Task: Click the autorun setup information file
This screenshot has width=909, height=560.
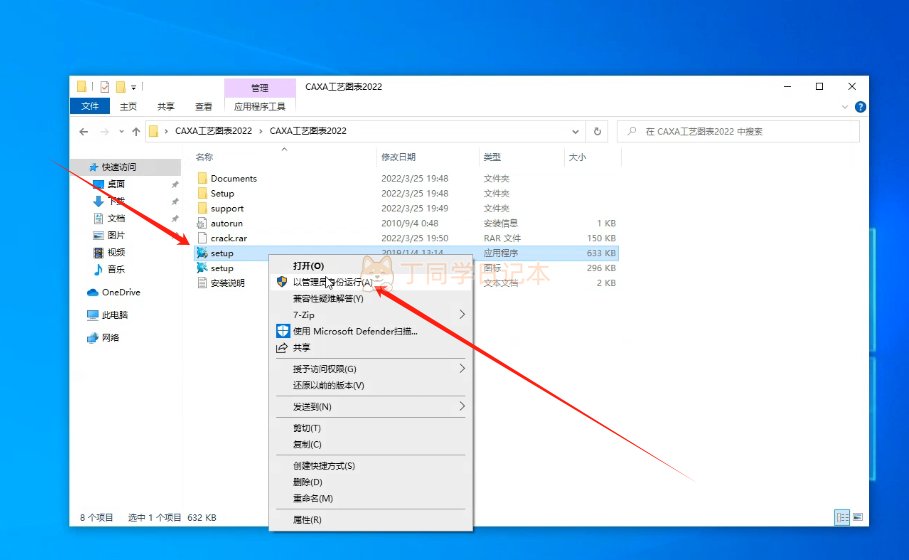Action: click(x=226, y=223)
